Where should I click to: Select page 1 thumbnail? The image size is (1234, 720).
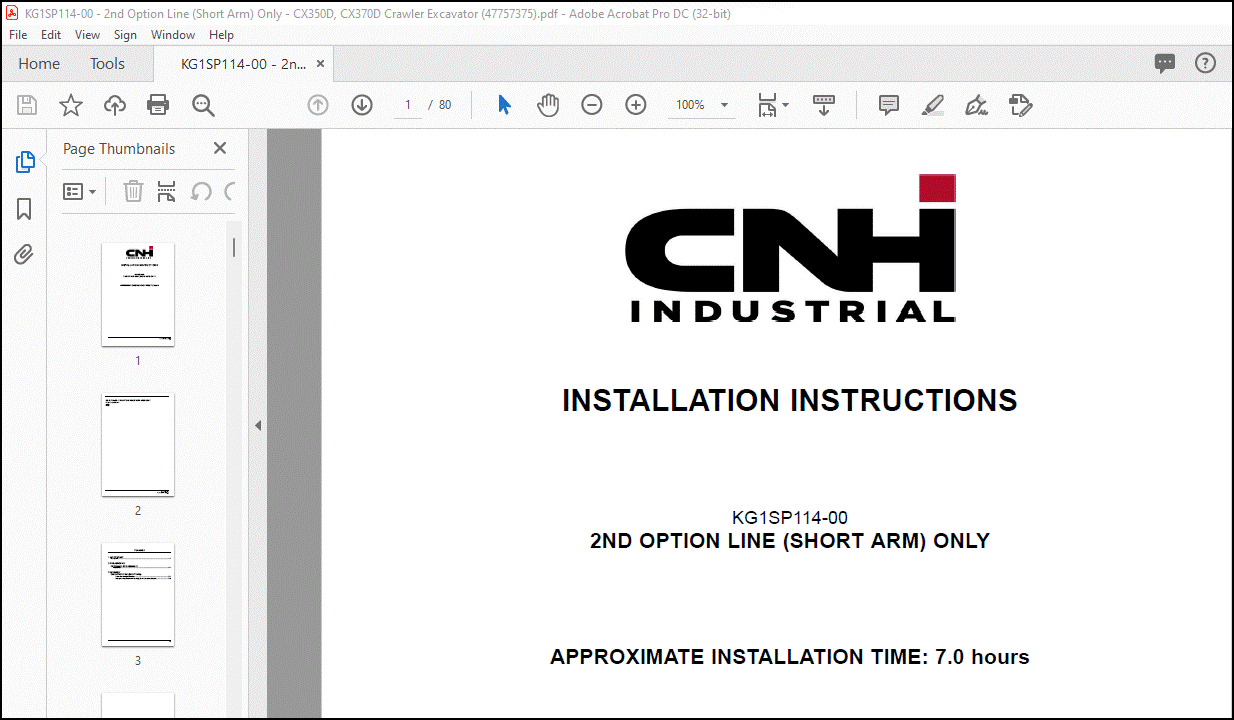(138, 294)
